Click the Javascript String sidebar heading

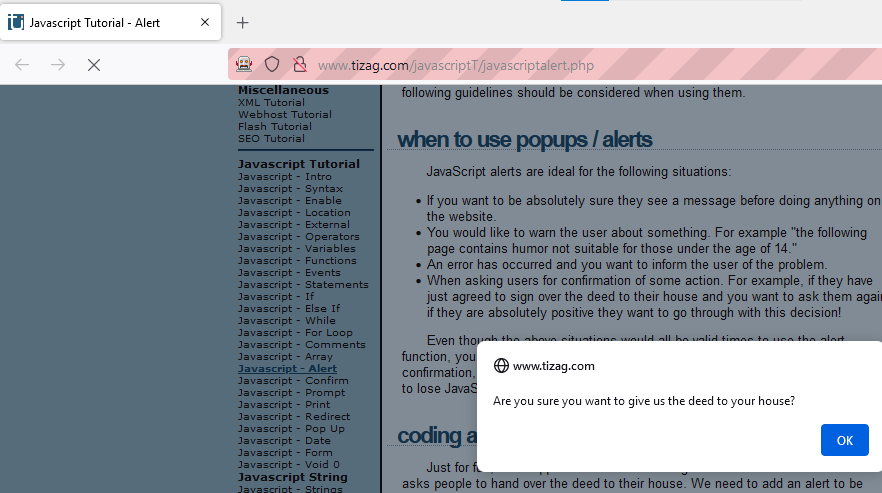[292, 477]
